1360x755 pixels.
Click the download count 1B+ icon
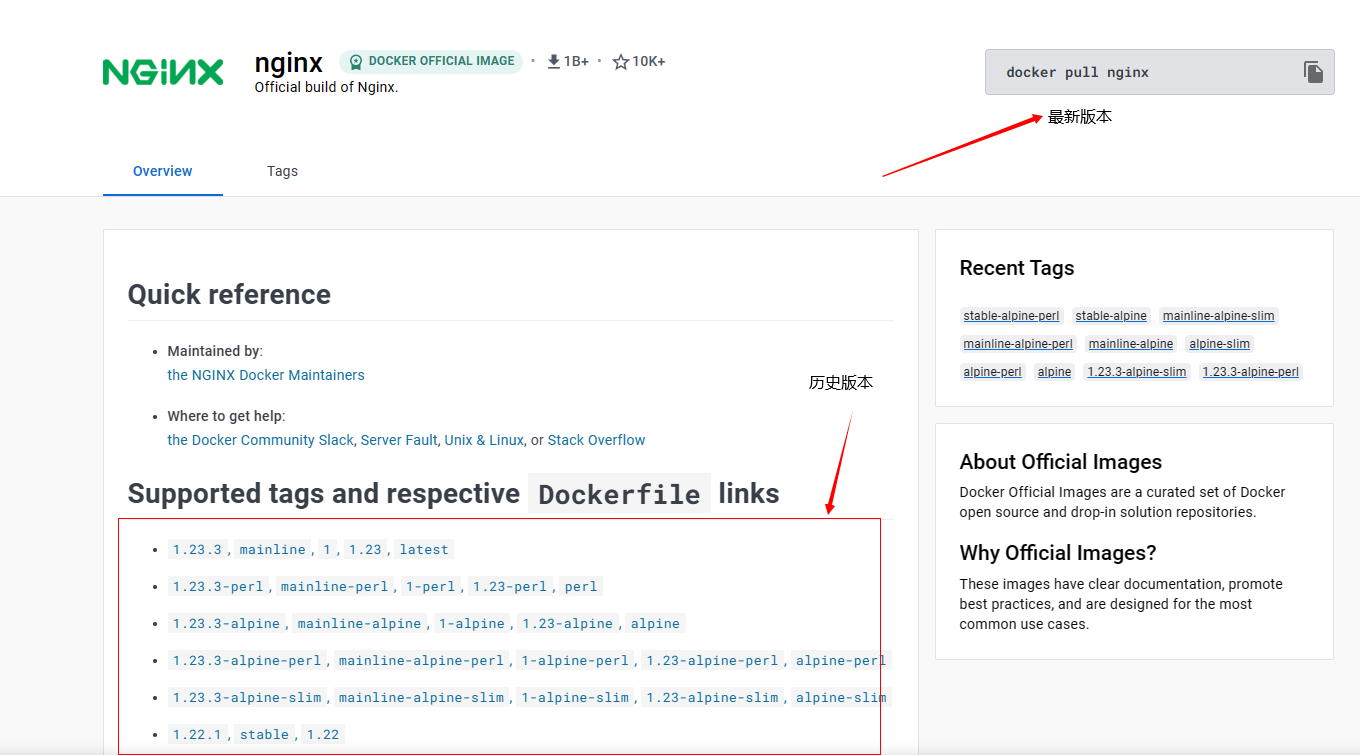pos(553,62)
